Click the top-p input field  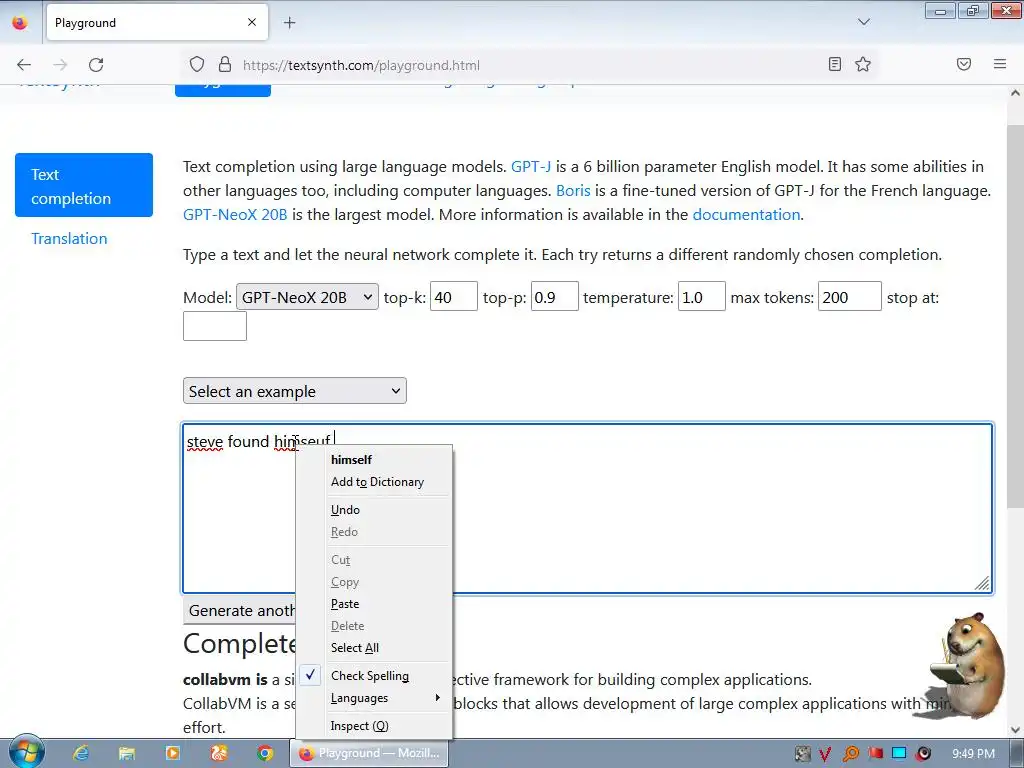click(554, 296)
